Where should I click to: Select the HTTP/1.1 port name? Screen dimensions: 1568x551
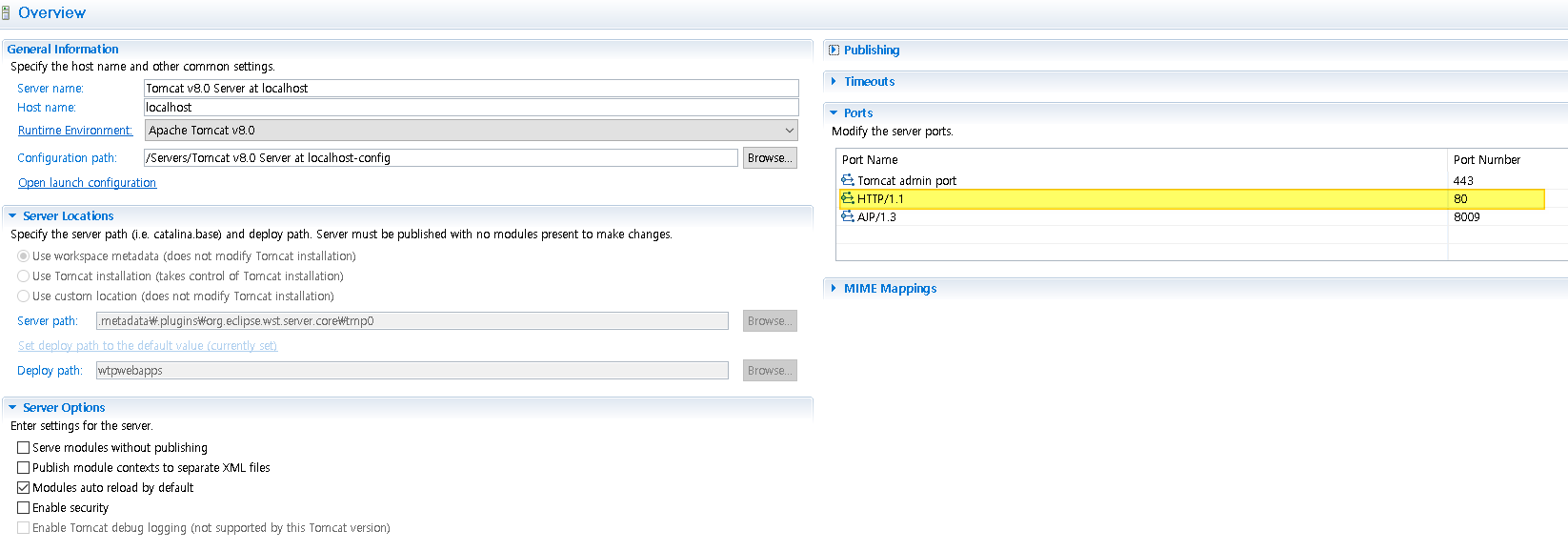tap(880, 198)
